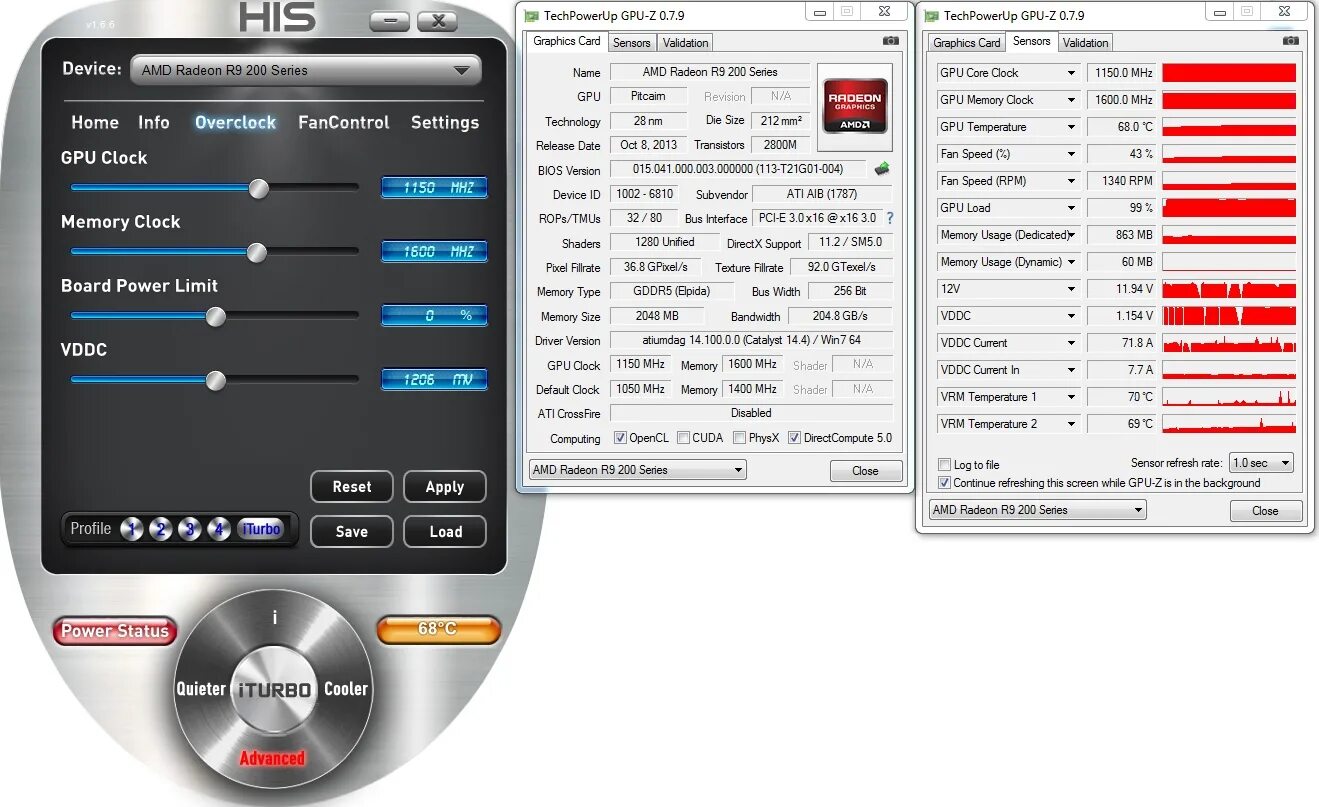
Task: Select profile 1 in HIS iTurbo
Action: [132, 530]
